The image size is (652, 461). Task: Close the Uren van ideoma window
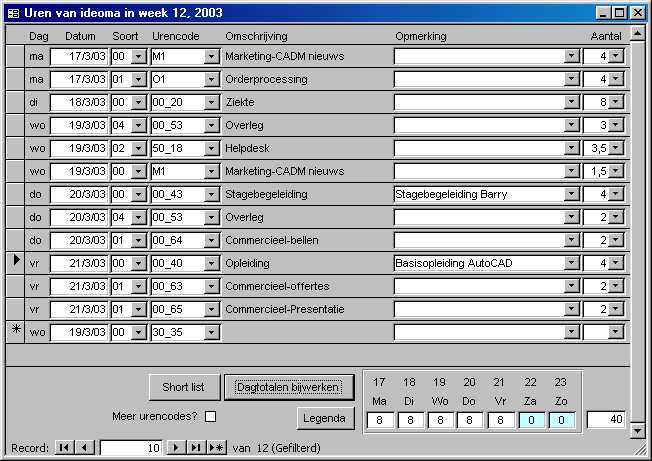pos(637,13)
